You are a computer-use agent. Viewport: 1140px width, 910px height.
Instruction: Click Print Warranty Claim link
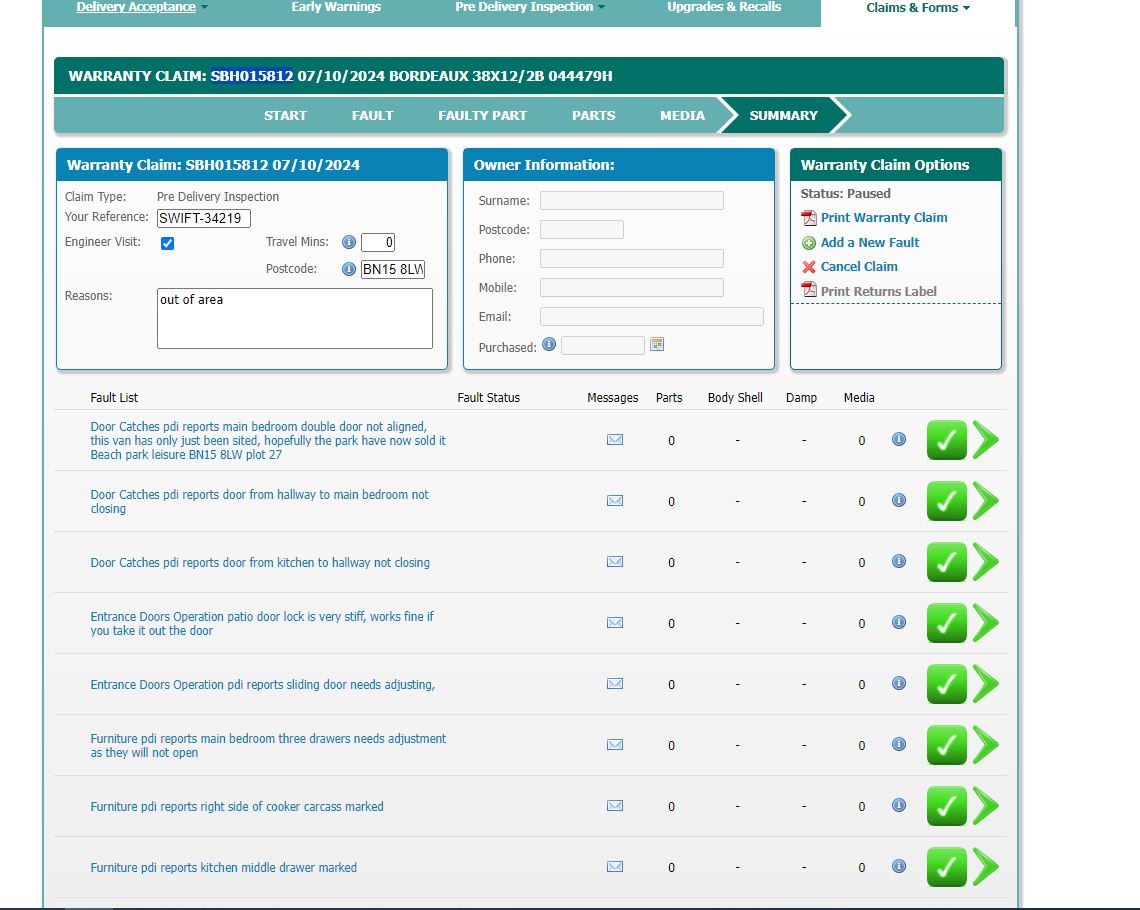[x=883, y=218]
